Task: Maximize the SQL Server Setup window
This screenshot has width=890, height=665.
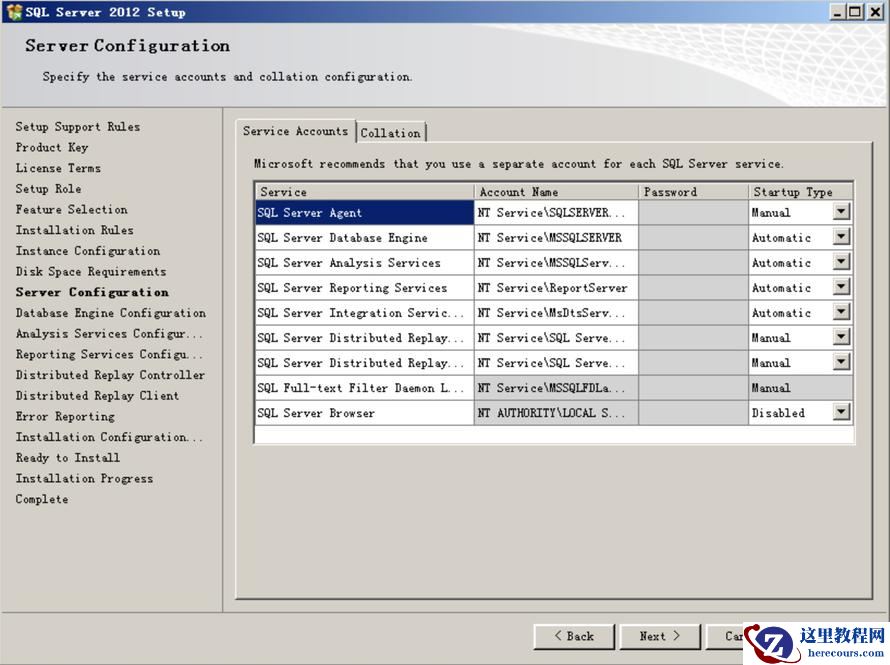Action: [854, 11]
